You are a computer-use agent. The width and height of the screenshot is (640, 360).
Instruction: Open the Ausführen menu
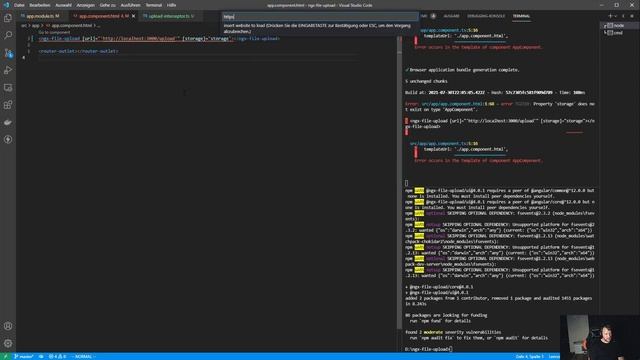tap(131, 5)
